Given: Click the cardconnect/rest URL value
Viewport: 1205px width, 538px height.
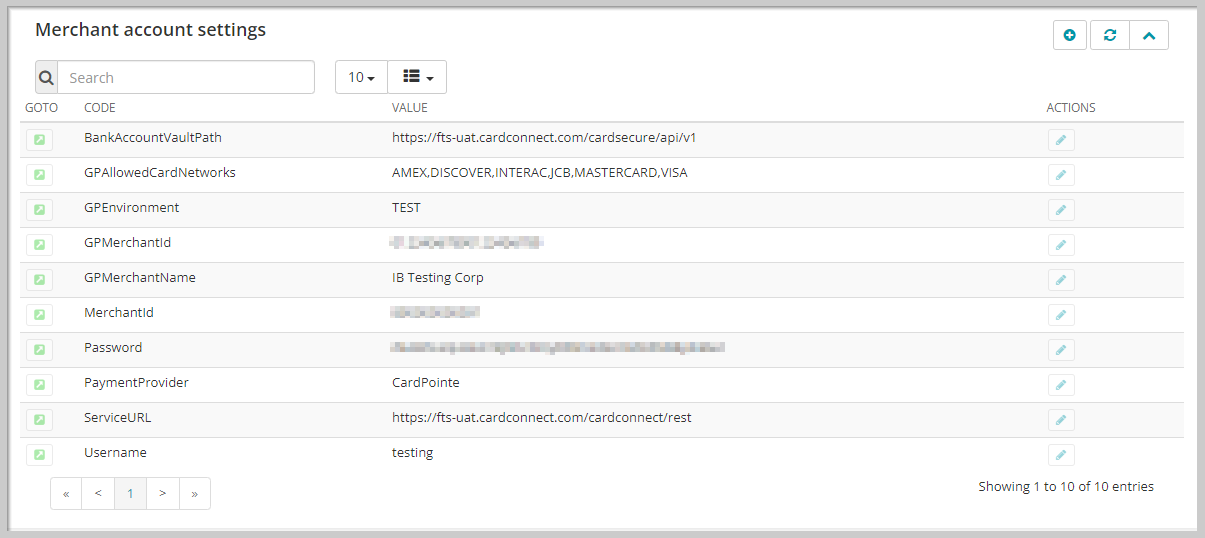Looking at the screenshot, I should (x=541, y=417).
